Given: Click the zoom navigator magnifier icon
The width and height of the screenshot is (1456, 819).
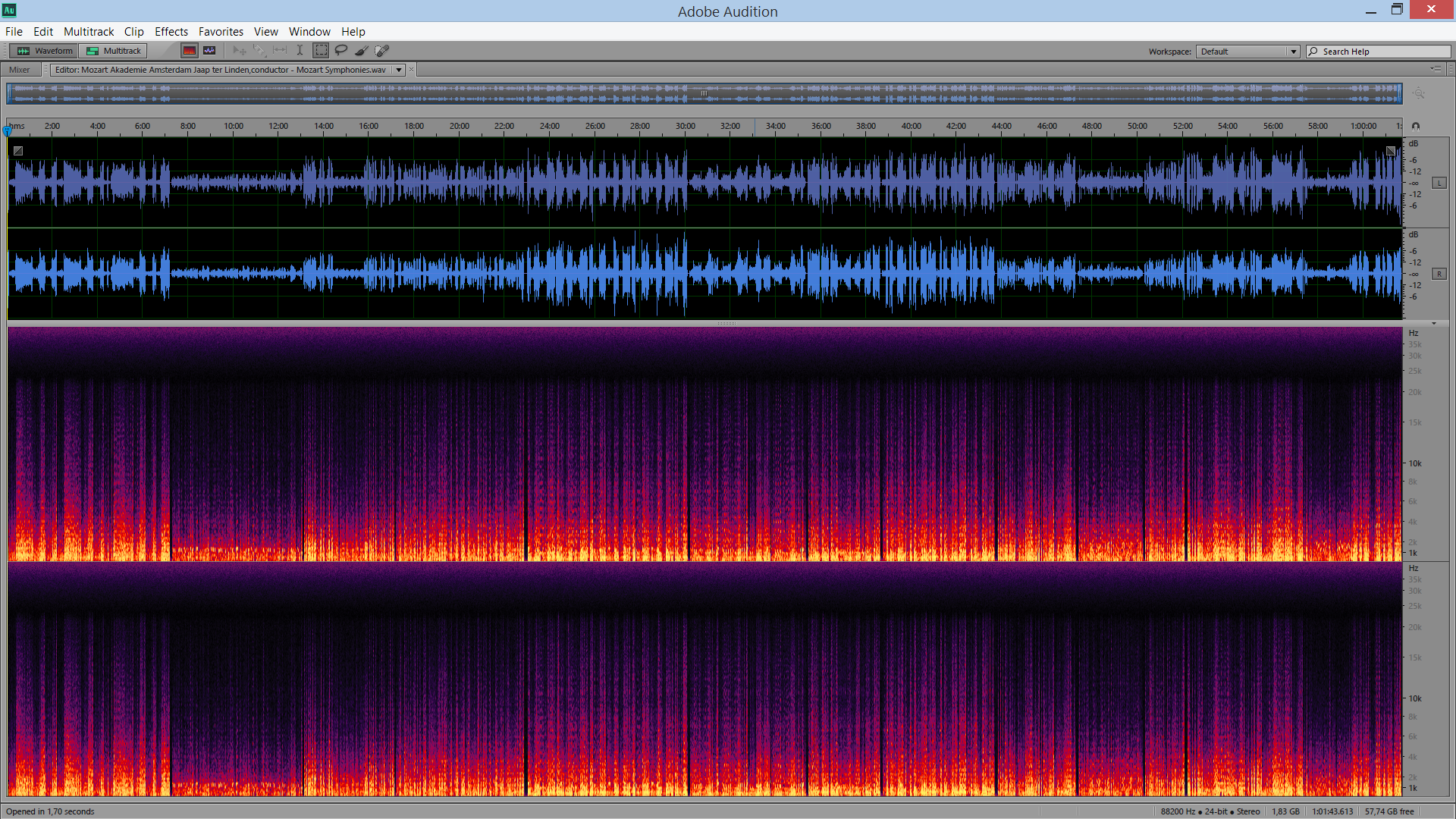Looking at the screenshot, I should click(1419, 93).
